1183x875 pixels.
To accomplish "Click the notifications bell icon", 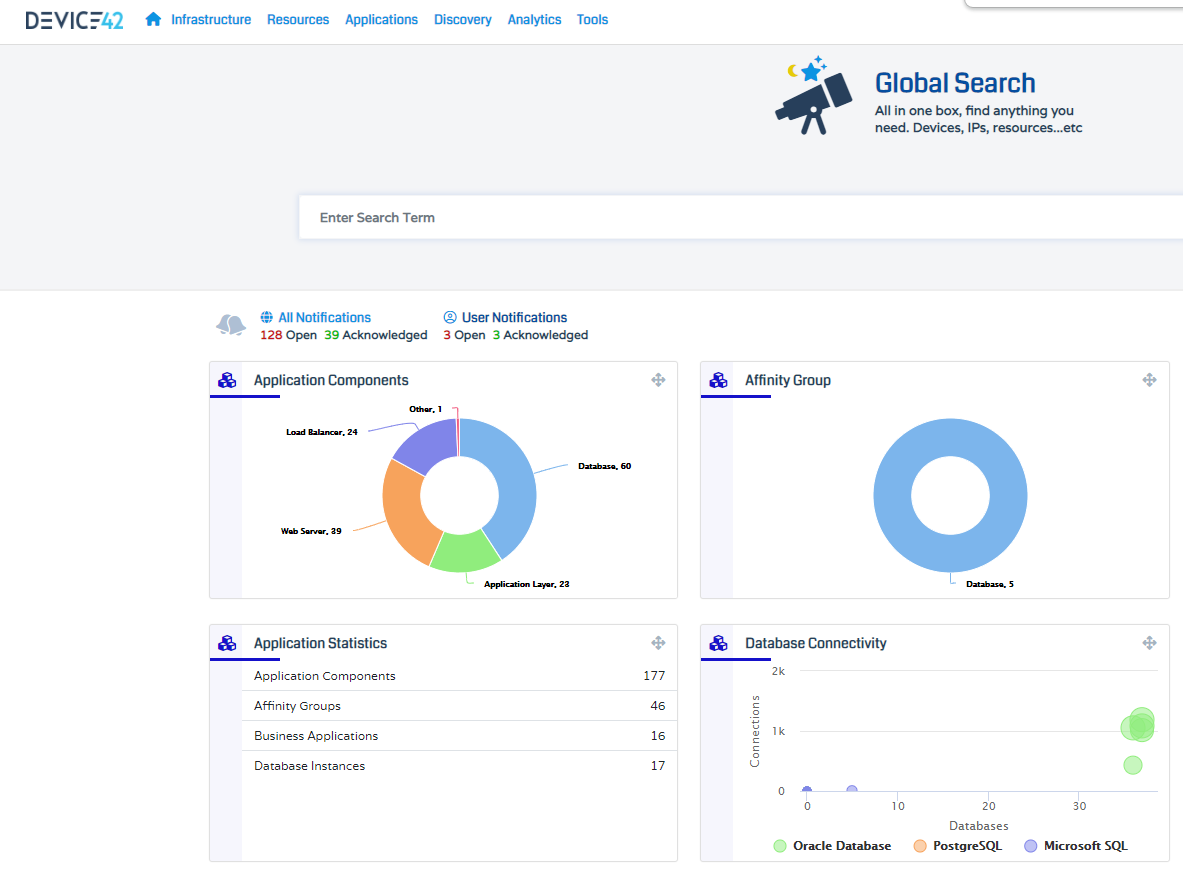I will pos(231,325).
